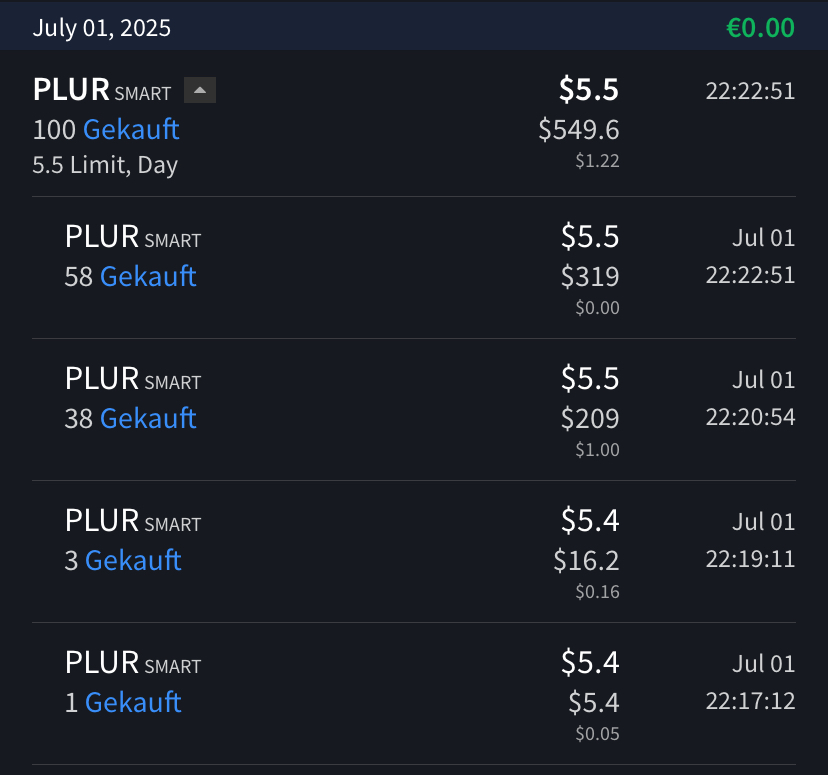Select the July 01, 2025 date header
This screenshot has width=828, height=775.
(x=100, y=27)
